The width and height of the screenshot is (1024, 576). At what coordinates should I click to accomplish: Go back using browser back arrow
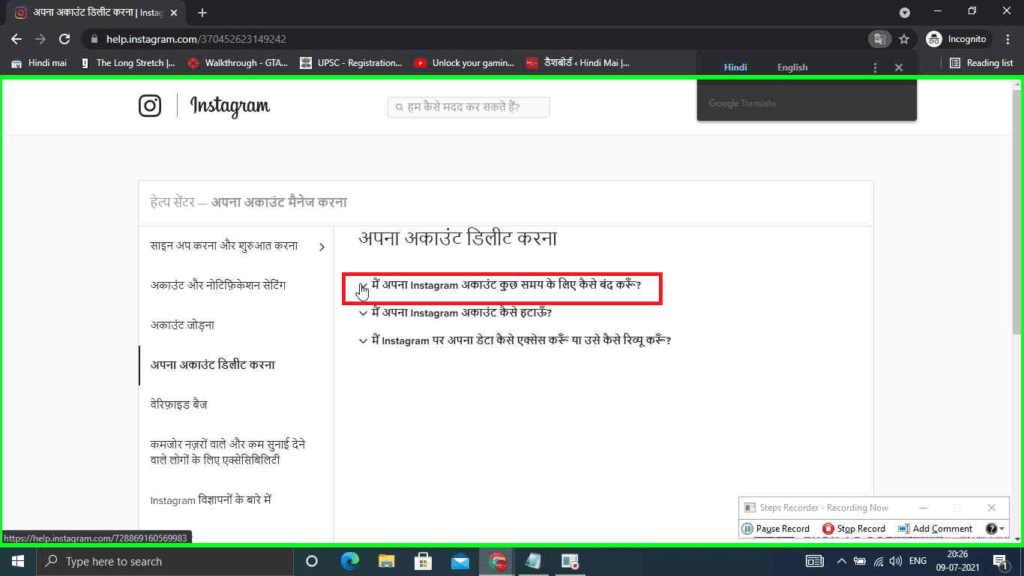[16, 39]
